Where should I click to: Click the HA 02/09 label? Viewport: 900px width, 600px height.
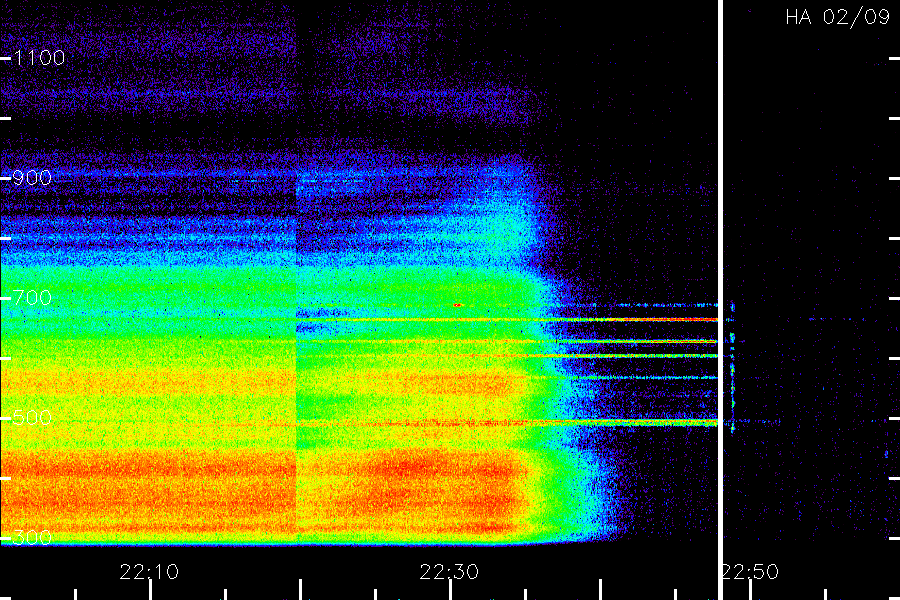(837, 17)
